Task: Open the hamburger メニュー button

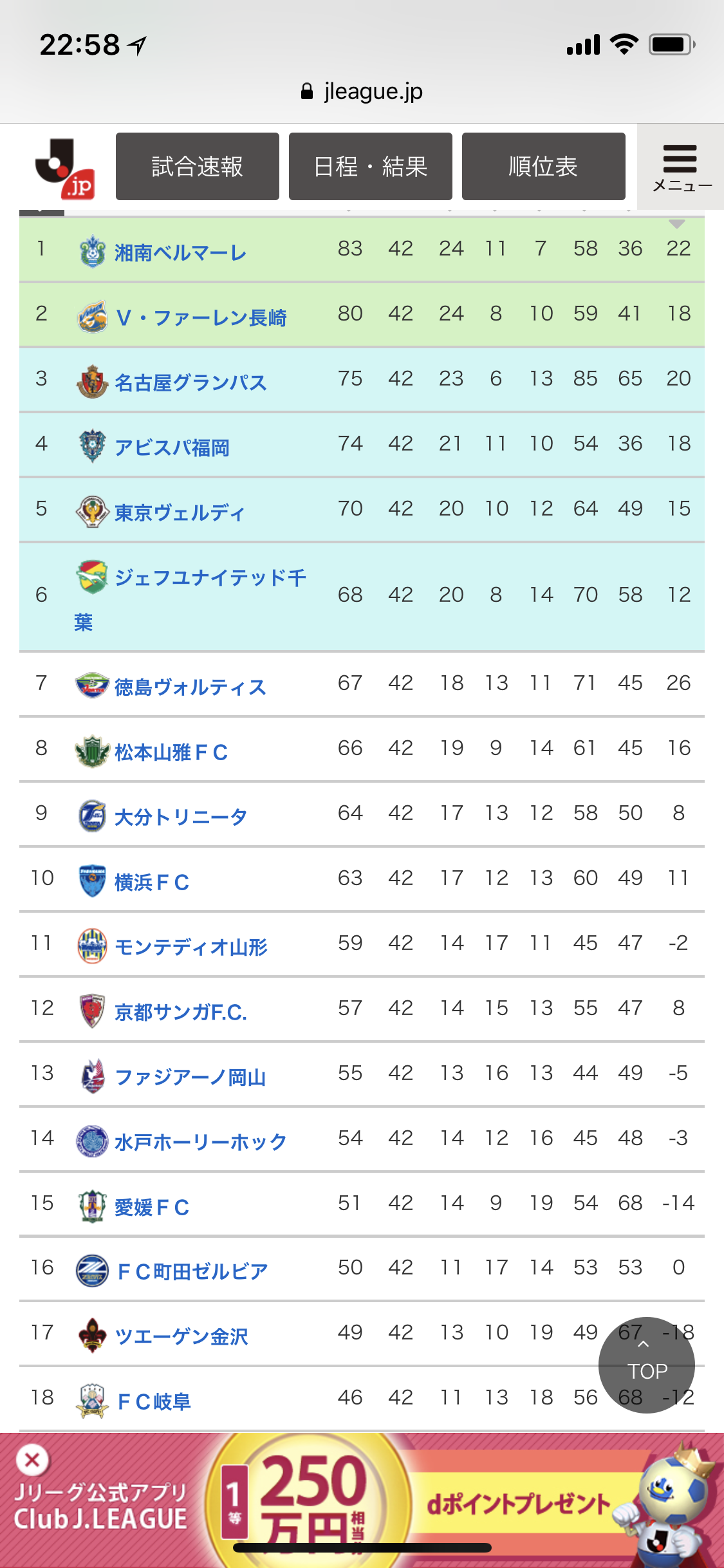Action: pyautogui.click(x=681, y=167)
